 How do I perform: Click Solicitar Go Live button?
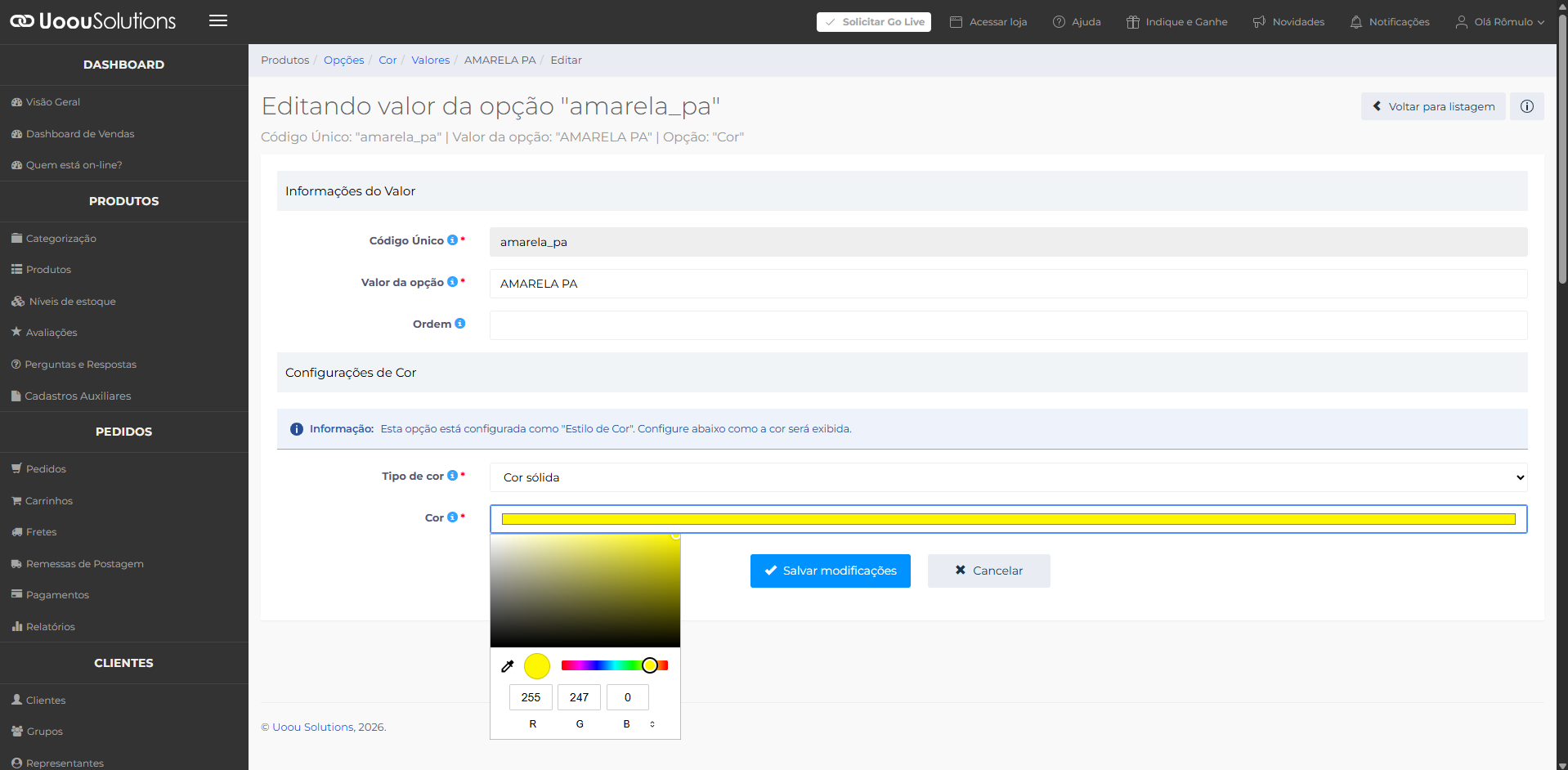coord(874,22)
